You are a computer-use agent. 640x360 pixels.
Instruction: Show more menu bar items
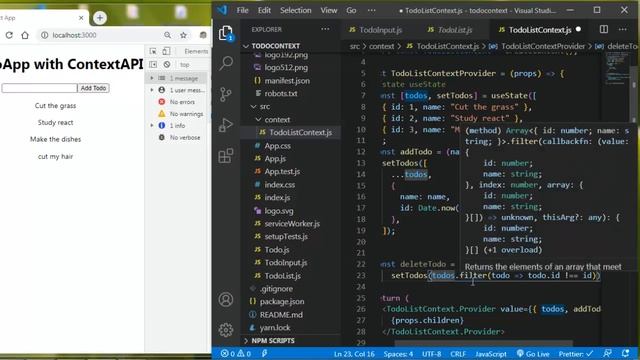click(371, 10)
